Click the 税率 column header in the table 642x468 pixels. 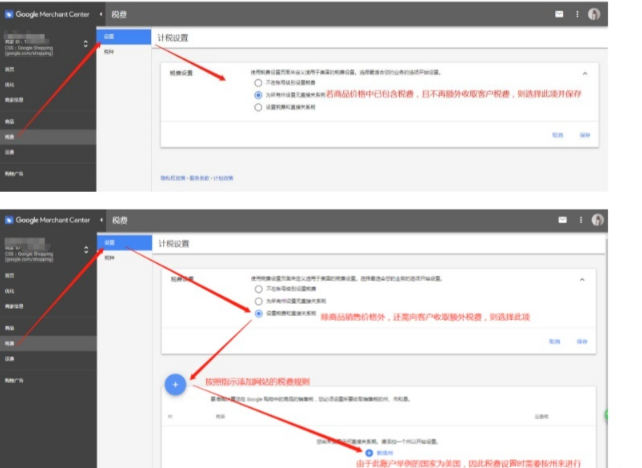tap(220, 416)
